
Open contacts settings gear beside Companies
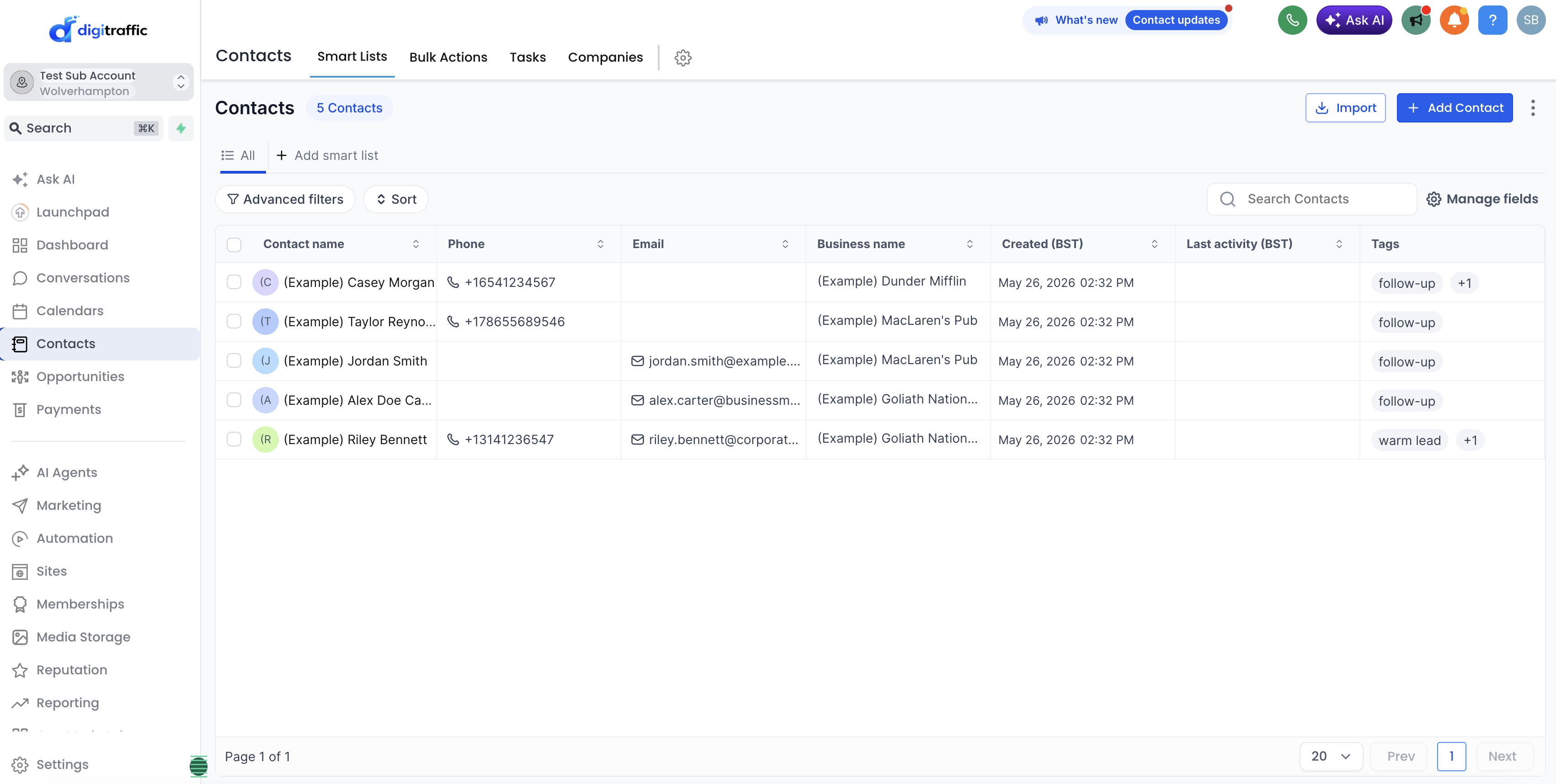tap(682, 57)
